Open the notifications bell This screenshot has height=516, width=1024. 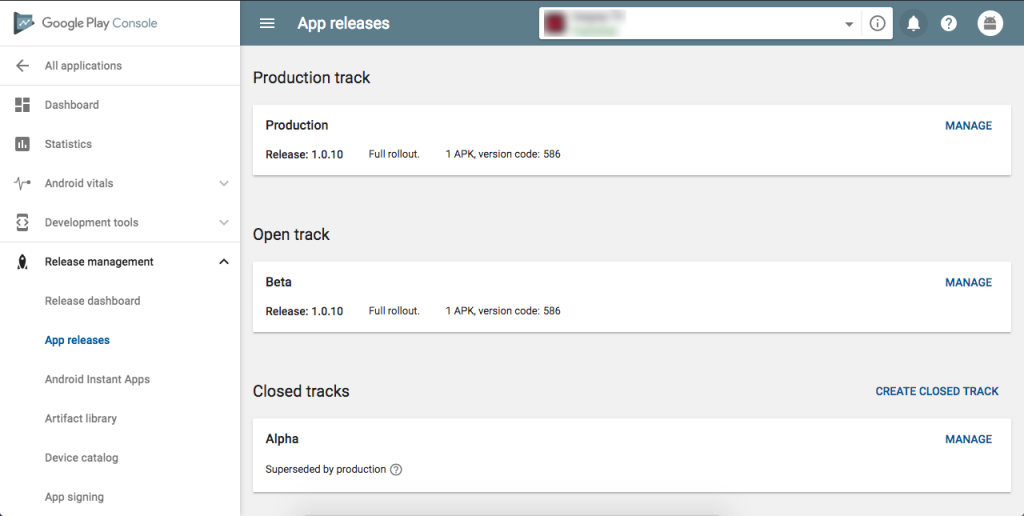pos(912,24)
